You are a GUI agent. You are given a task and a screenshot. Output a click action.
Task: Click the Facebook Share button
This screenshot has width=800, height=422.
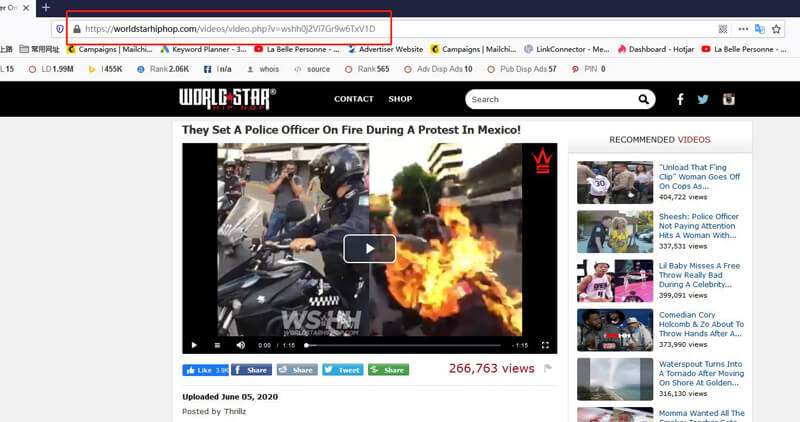pyautogui.click(x=252, y=370)
